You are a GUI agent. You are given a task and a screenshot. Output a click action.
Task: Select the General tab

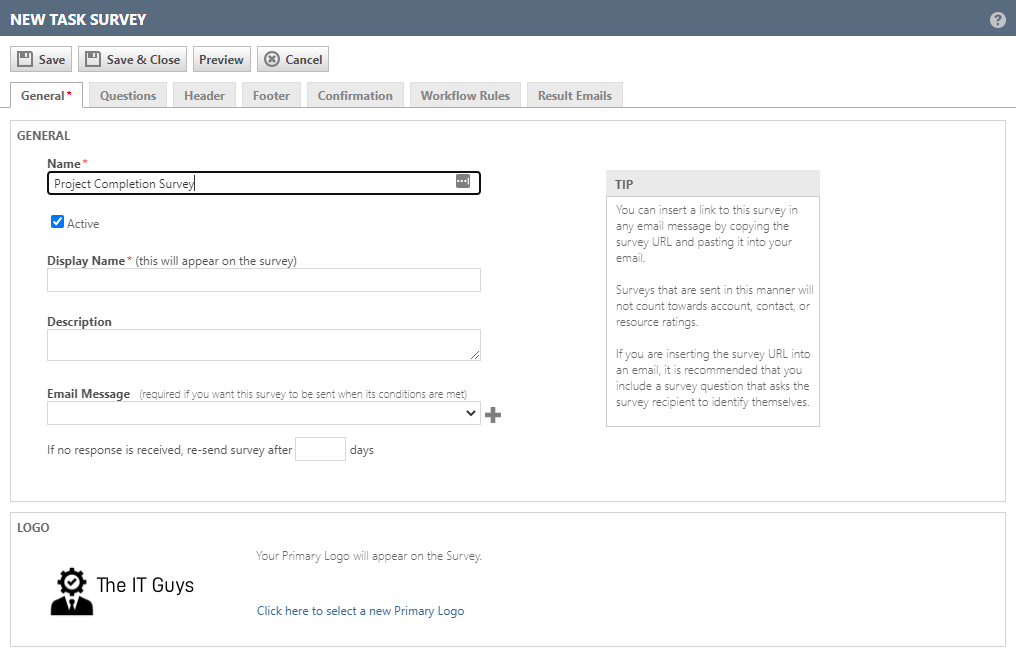coord(45,96)
